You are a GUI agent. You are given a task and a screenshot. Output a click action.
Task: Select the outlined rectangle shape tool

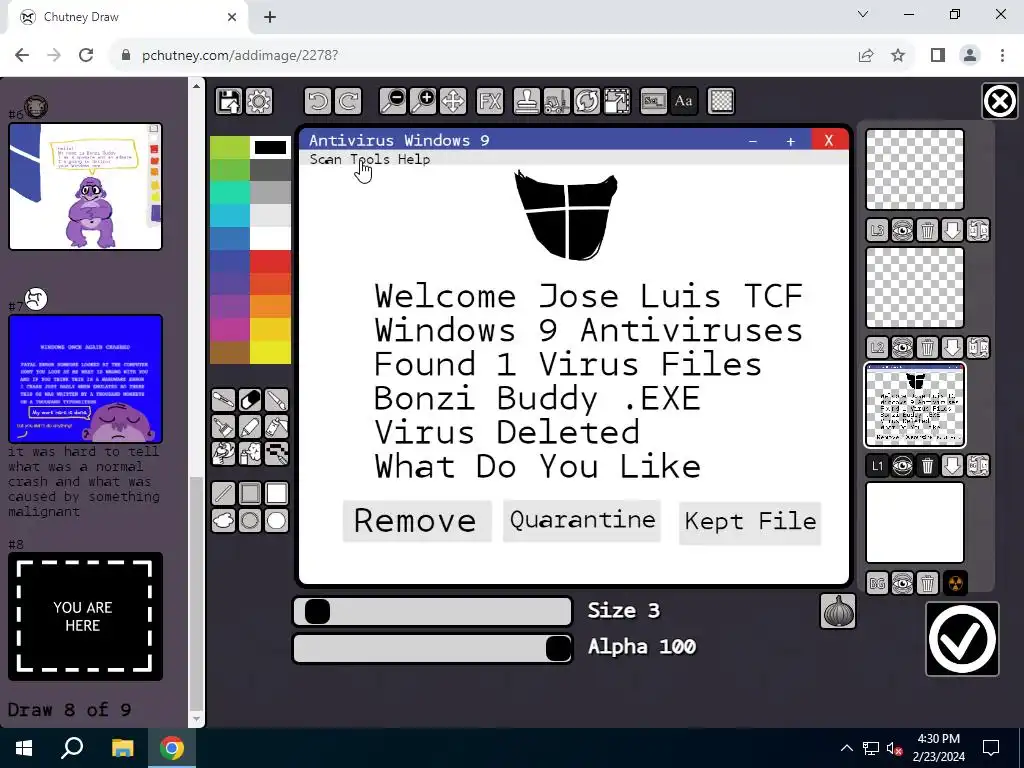(250, 493)
